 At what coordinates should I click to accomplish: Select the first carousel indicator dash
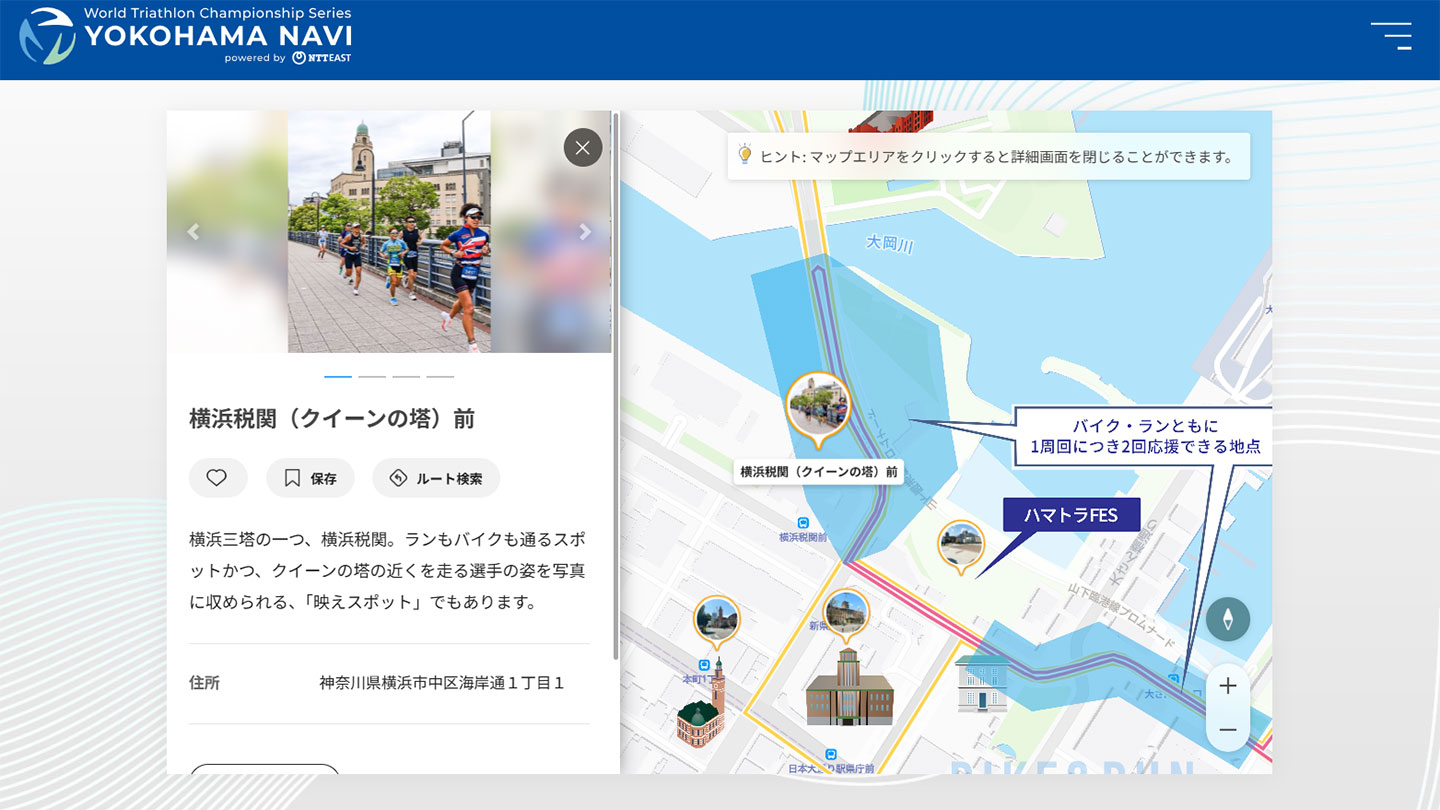pos(338,377)
